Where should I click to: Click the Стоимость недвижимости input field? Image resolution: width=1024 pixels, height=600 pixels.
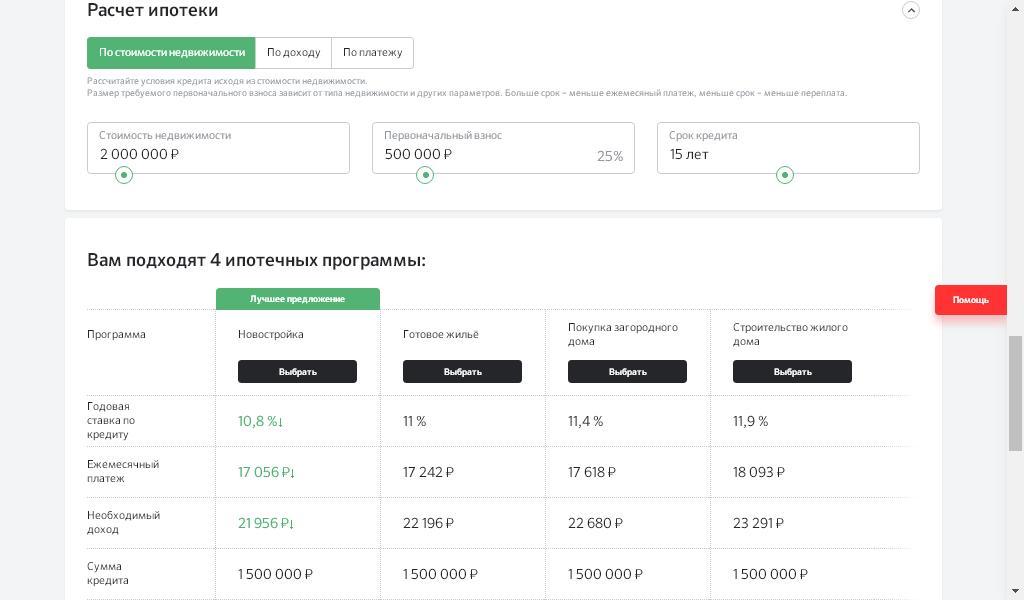tap(218, 154)
